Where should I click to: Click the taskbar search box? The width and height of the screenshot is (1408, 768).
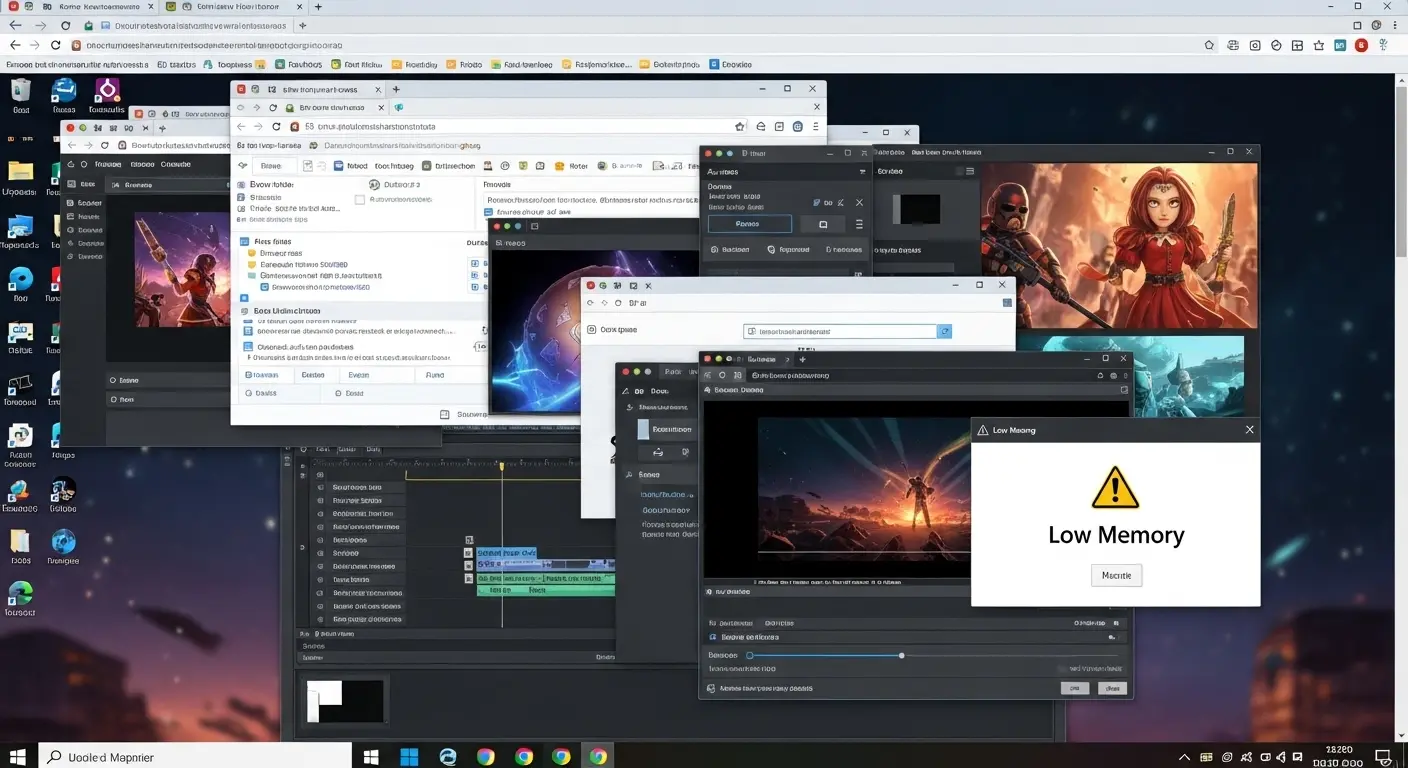[195, 756]
